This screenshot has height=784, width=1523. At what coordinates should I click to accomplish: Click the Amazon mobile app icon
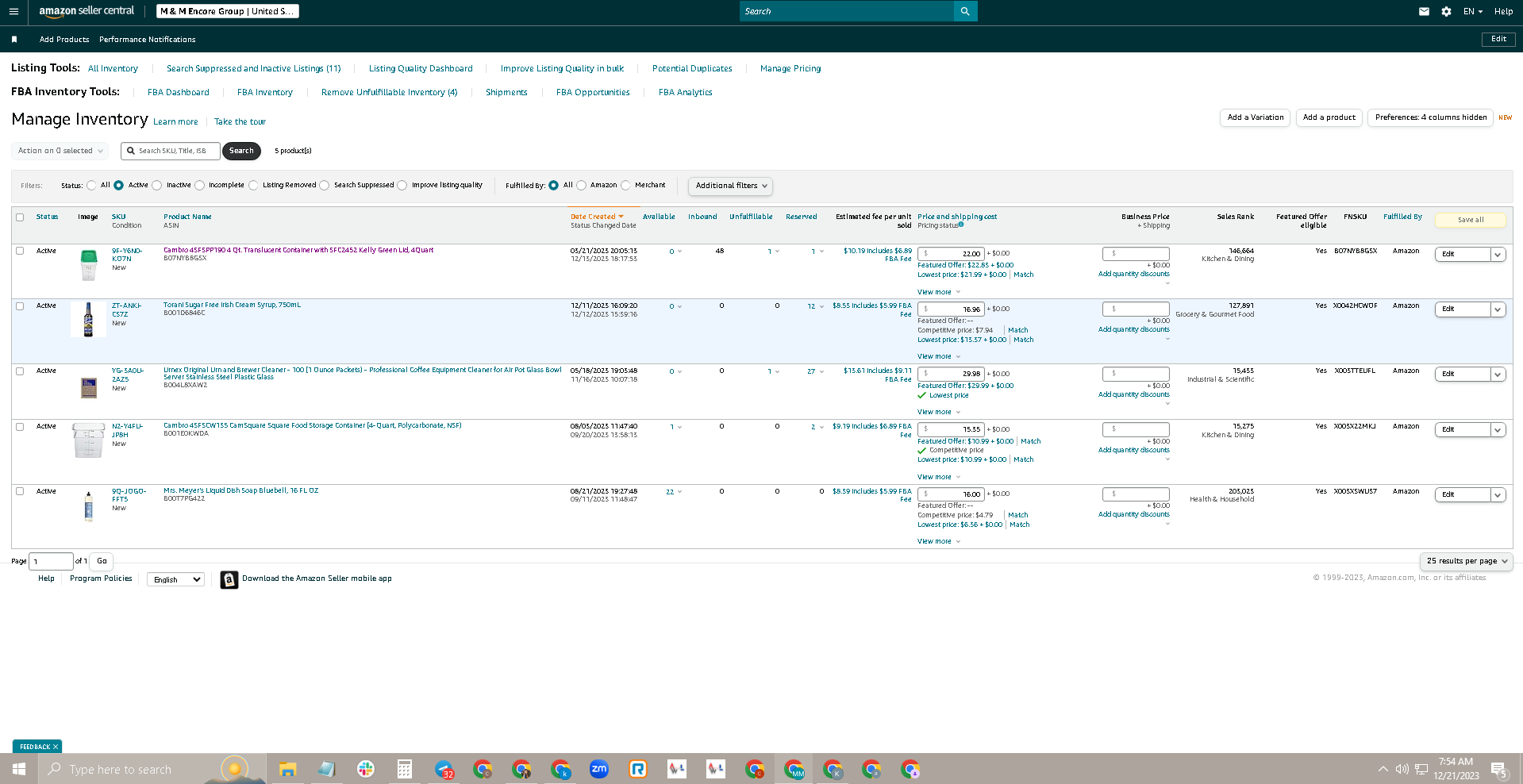[x=229, y=580]
